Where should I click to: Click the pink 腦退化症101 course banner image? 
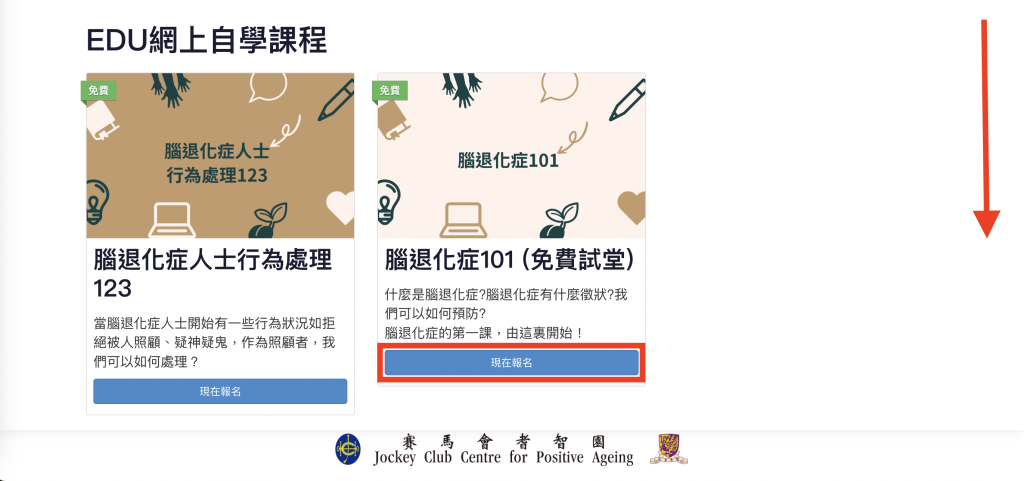[511, 155]
